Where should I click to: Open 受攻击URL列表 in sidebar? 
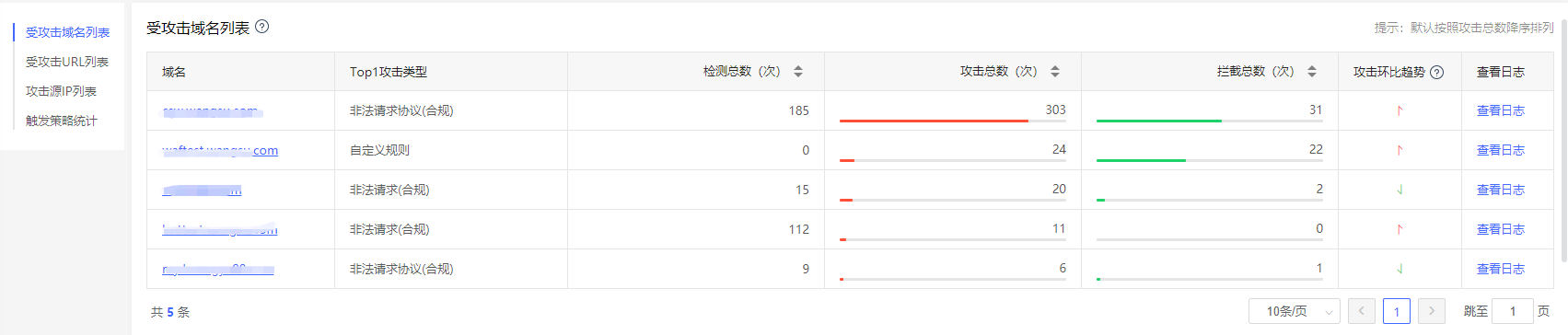pyautogui.click(x=67, y=62)
